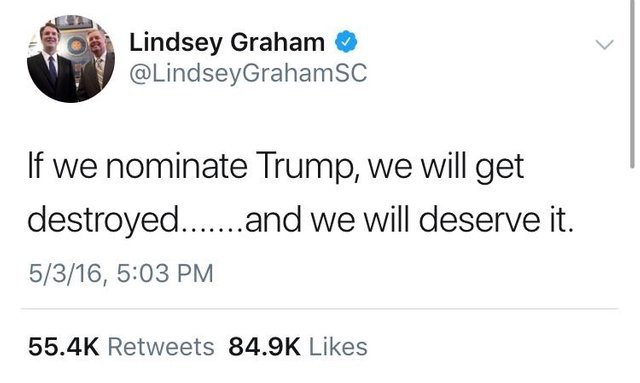
Task: Open Lindsey Graham's profile picture
Action: pos(71,58)
